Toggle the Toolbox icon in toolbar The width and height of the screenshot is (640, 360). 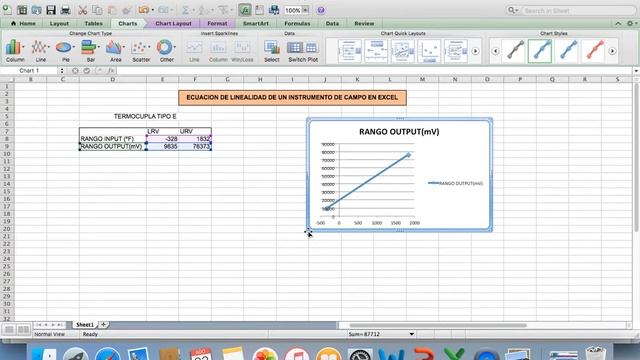click(x=260, y=10)
